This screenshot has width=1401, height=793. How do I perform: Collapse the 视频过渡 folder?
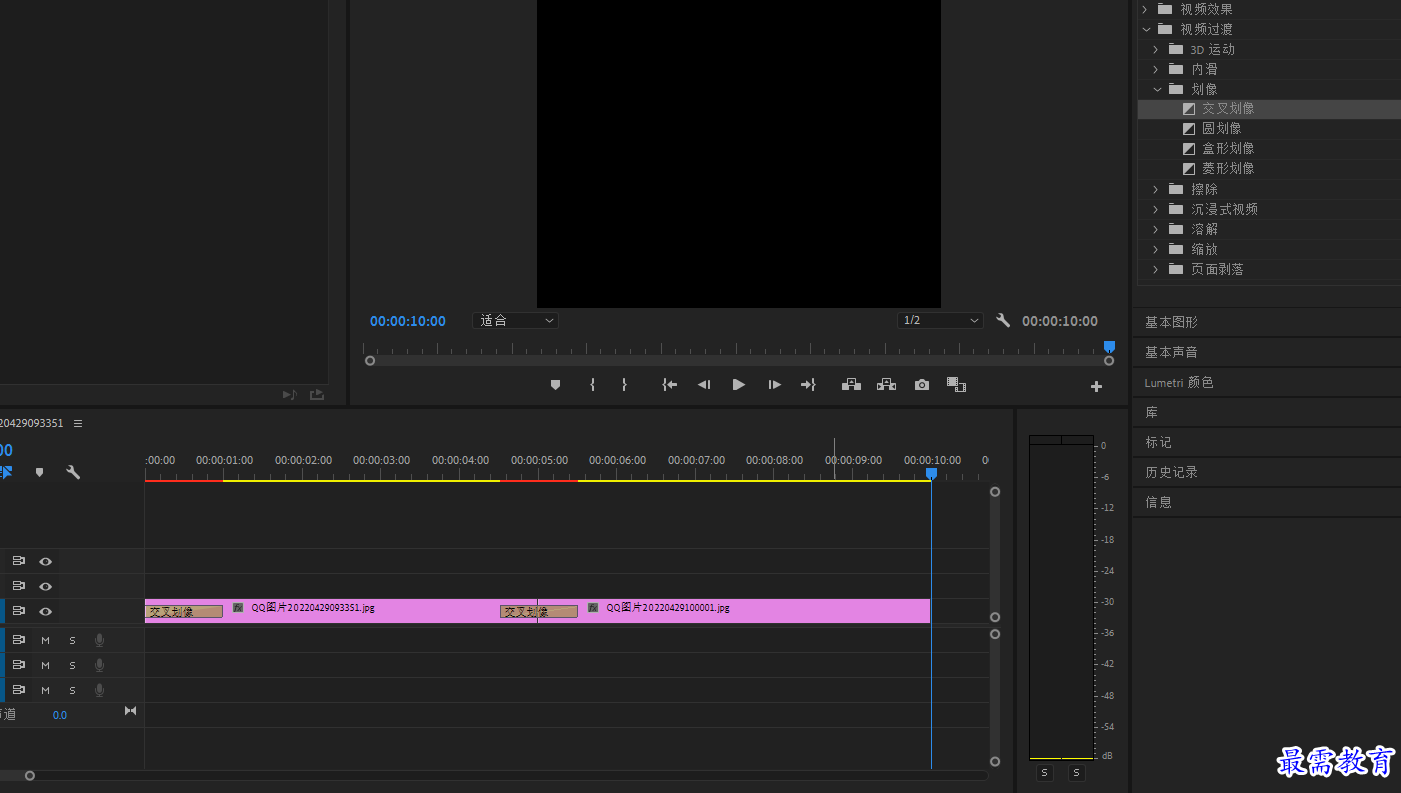click(x=1146, y=29)
